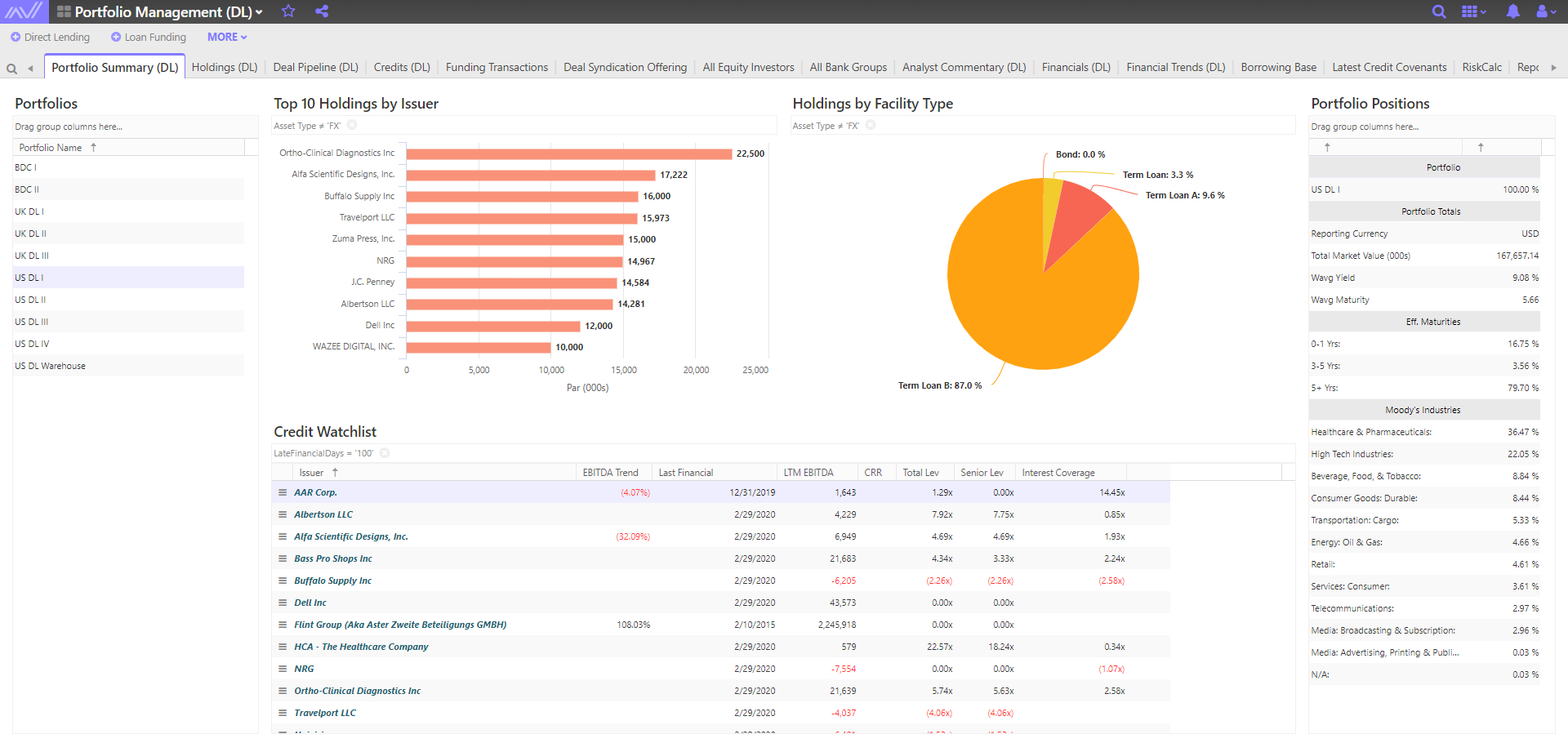Image resolution: width=1568 pixels, height=743 pixels.
Task: Open AAR Corp. issuer link
Action: (x=315, y=492)
